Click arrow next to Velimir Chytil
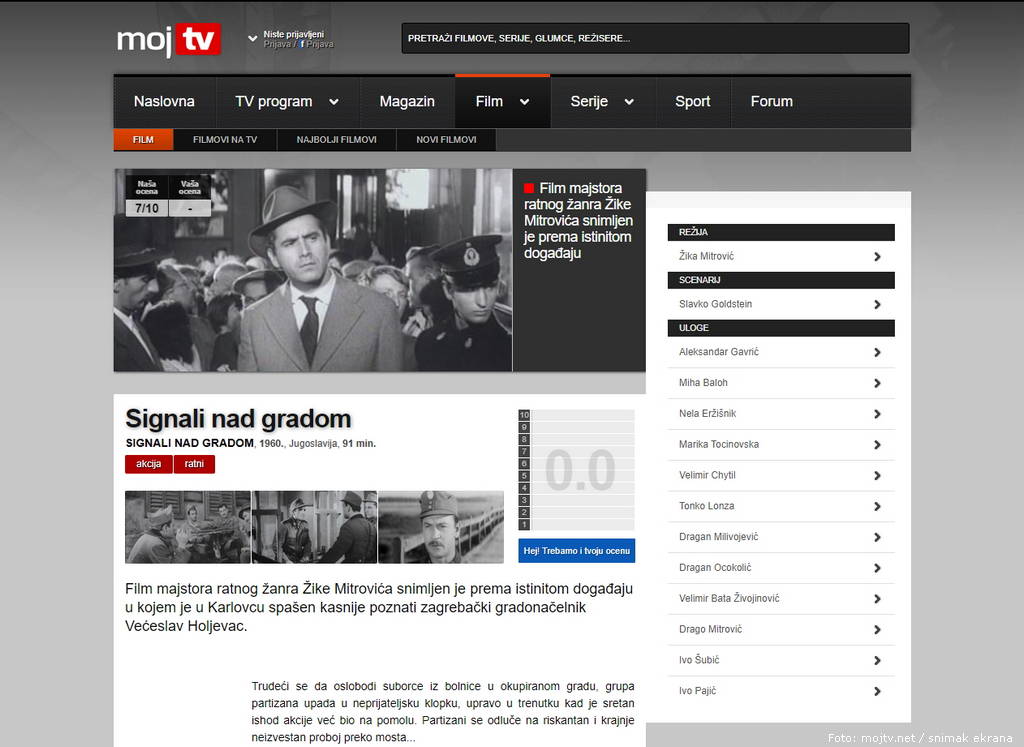Image resolution: width=1024 pixels, height=747 pixels. 877,475
